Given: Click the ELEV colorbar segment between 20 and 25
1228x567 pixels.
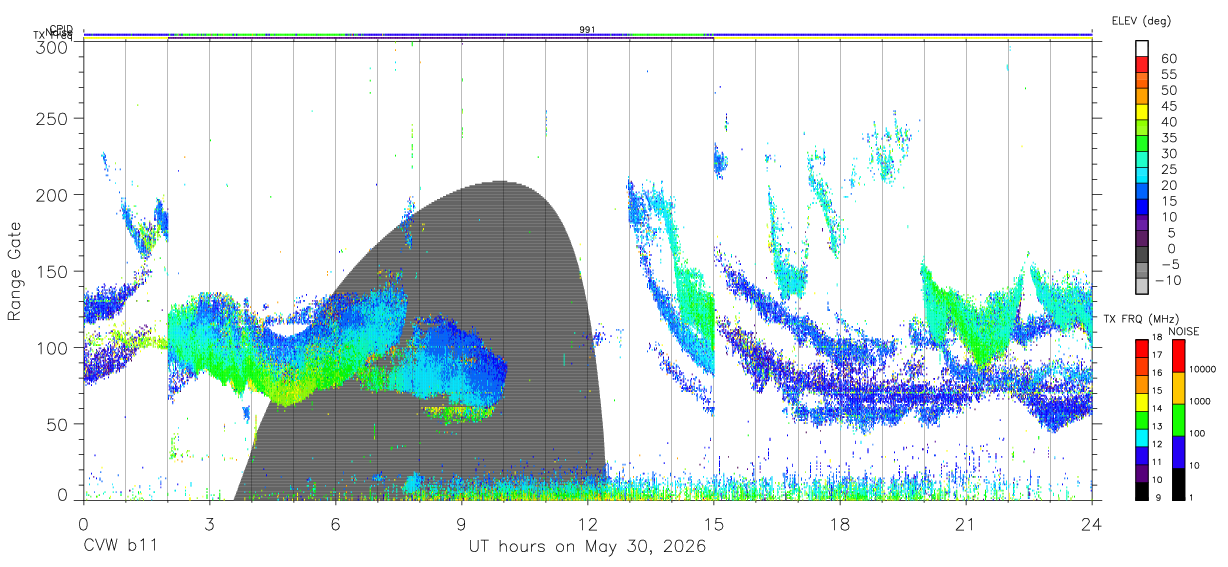Looking at the screenshot, I should [1142, 177].
